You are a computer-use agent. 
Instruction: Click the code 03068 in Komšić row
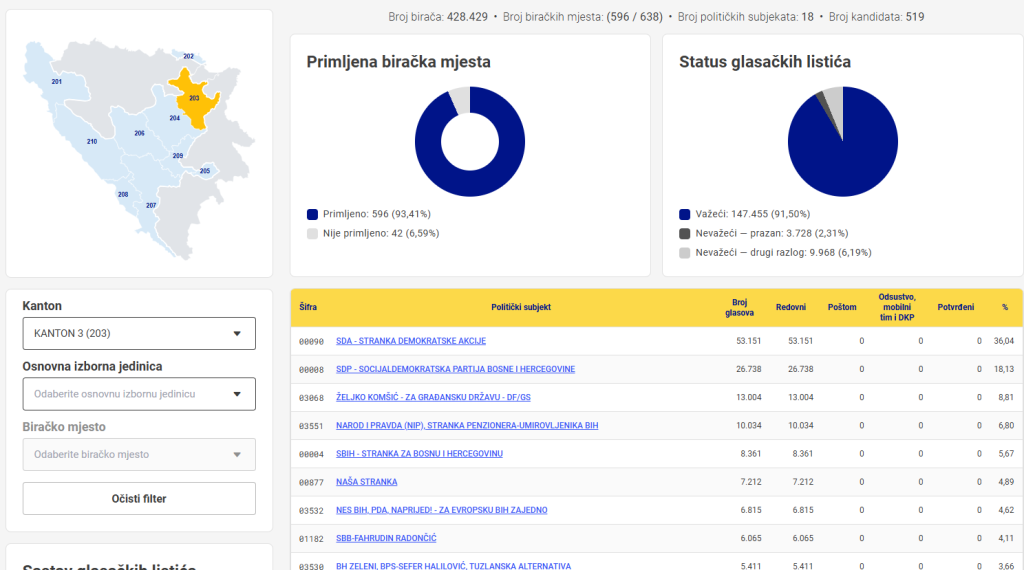click(x=312, y=398)
